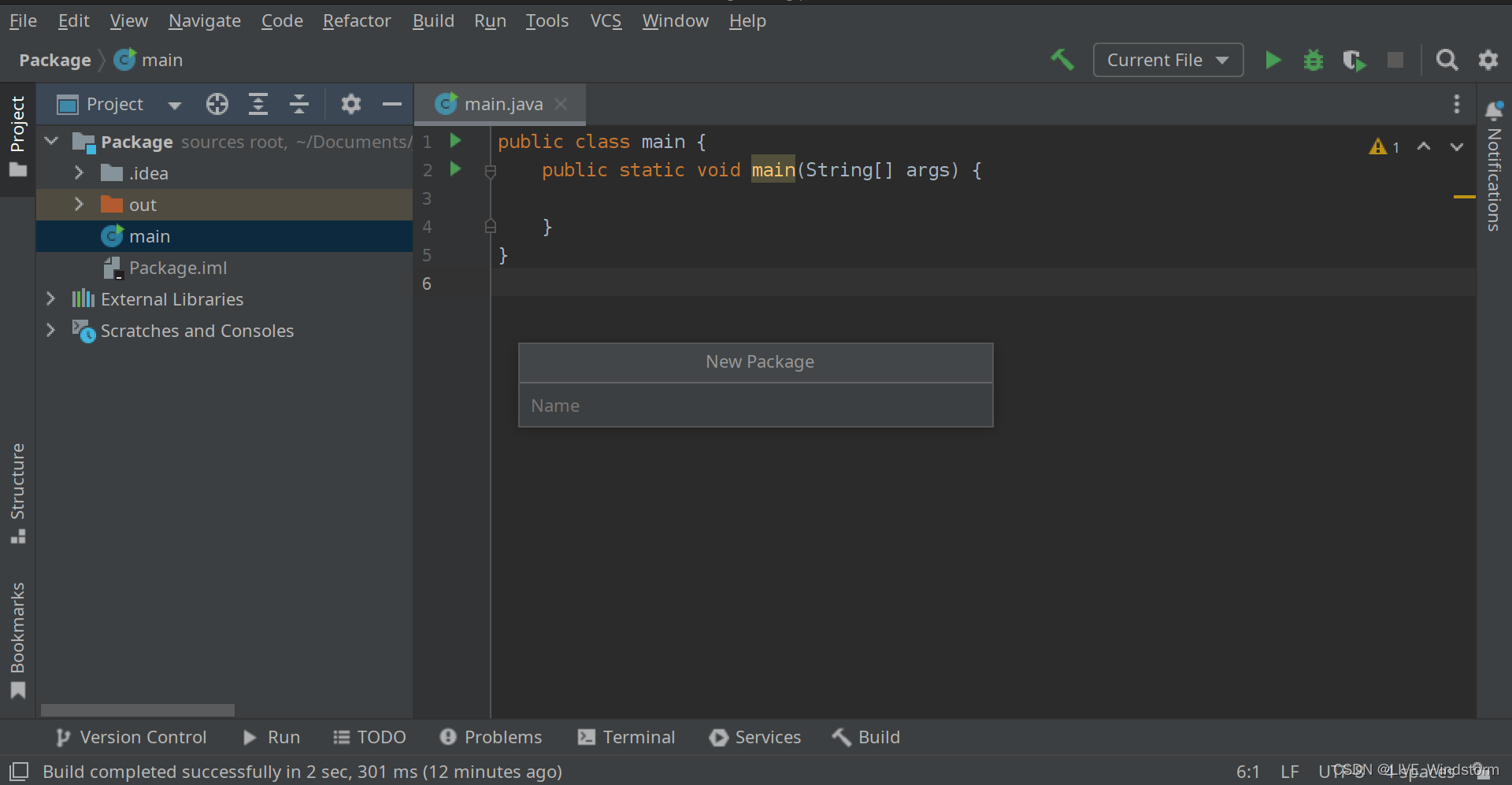Open the TODO tool window
Image resolution: width=1512 pixels, height=785 pixels.
(370, 737)
